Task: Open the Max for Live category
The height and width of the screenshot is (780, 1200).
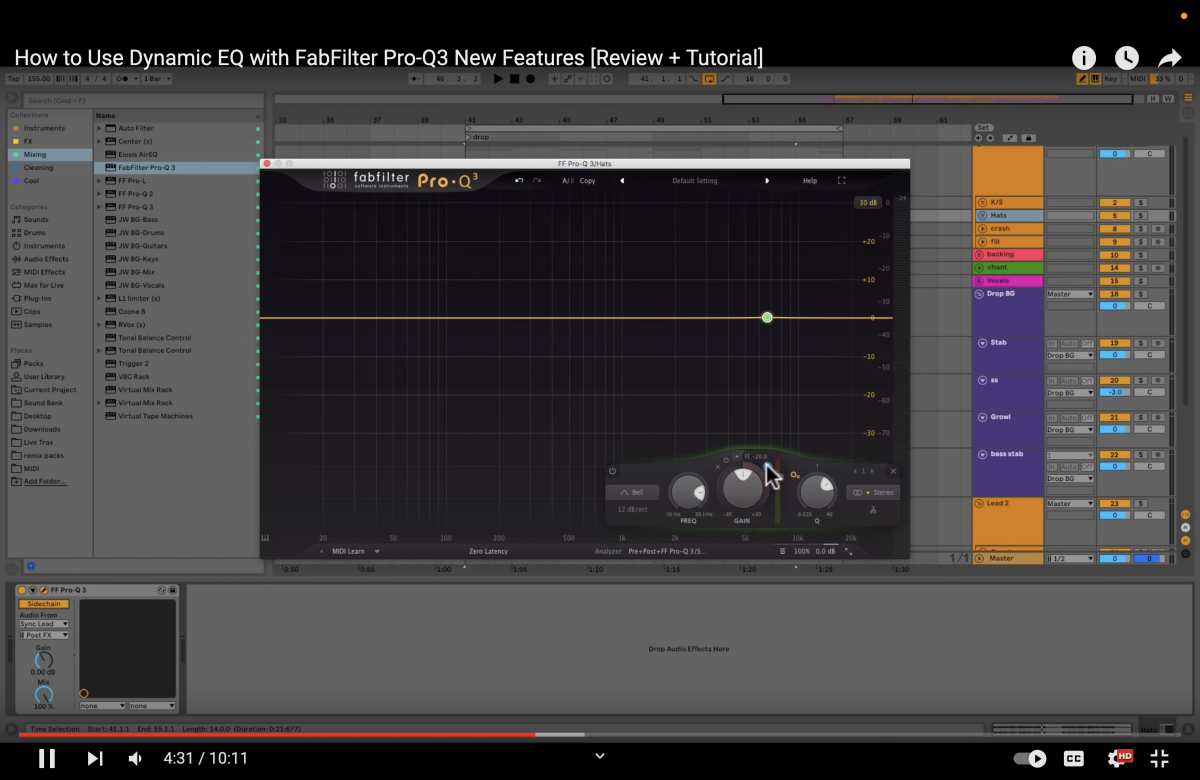Action: [x=43, y=285]
